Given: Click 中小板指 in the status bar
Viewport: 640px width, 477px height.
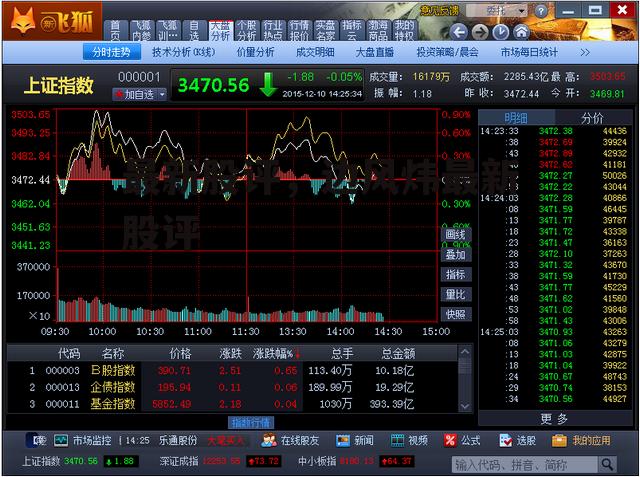Looking at the screenshot, I should point(317,461).
